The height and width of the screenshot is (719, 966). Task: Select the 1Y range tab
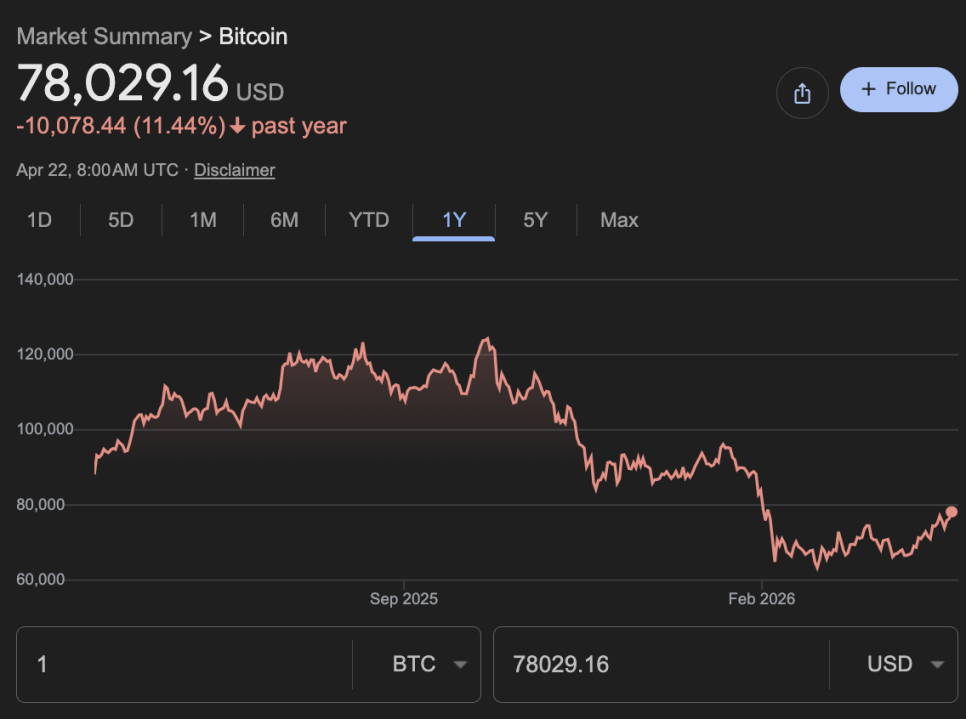[x=454, y=220]
